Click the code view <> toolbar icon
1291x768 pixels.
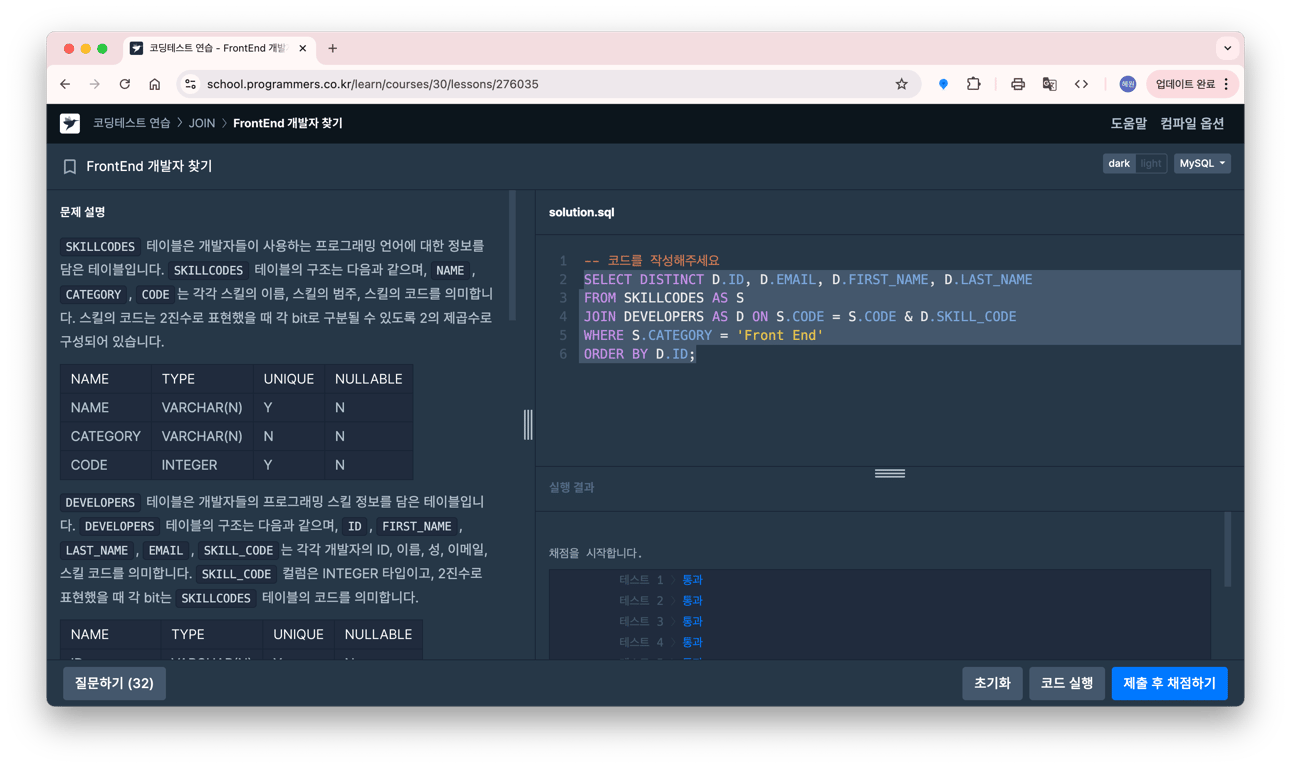[x=1081, y=84]
